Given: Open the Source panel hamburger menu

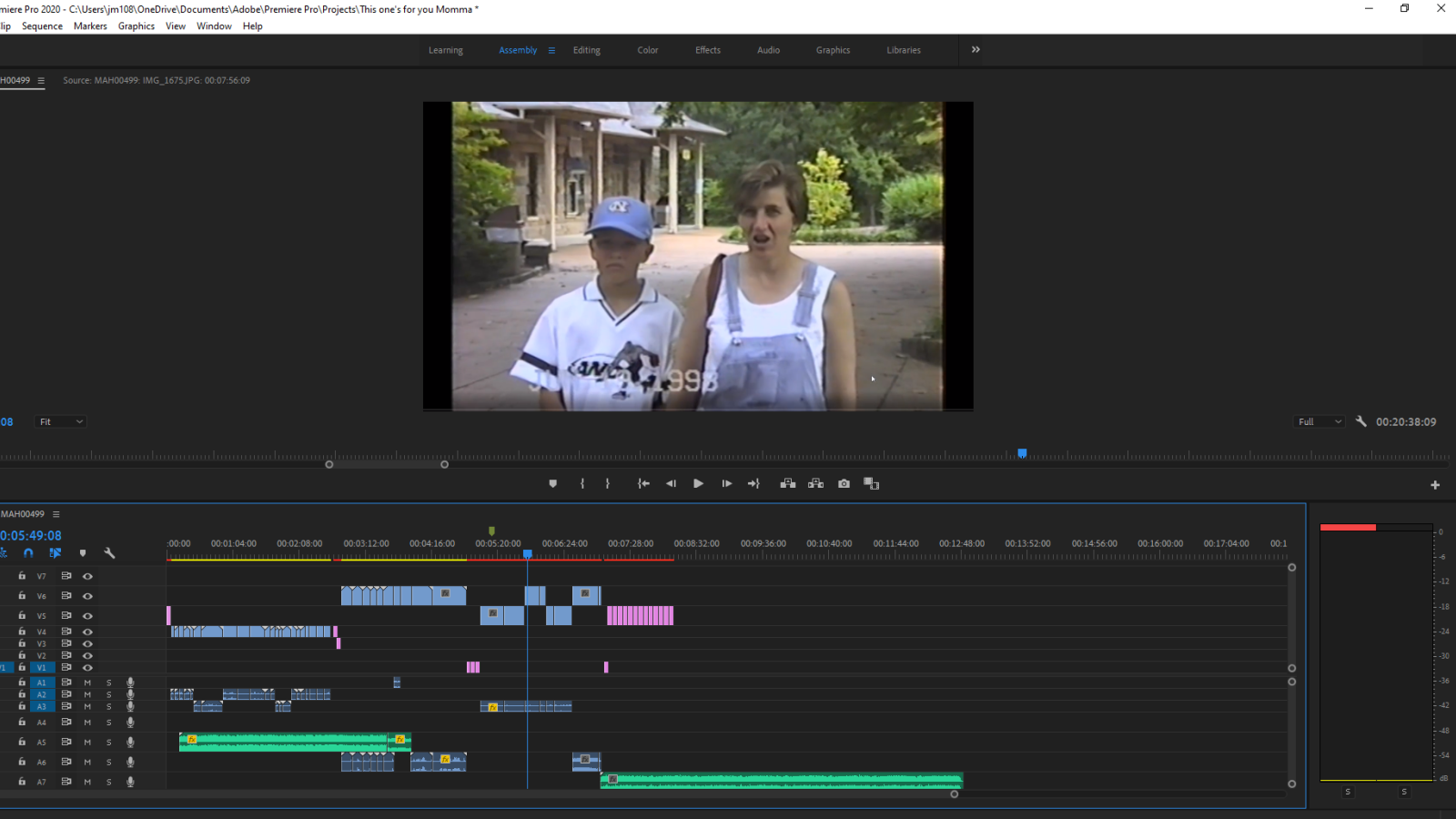Looking at the screenshot, I should [x=41, y=80].
